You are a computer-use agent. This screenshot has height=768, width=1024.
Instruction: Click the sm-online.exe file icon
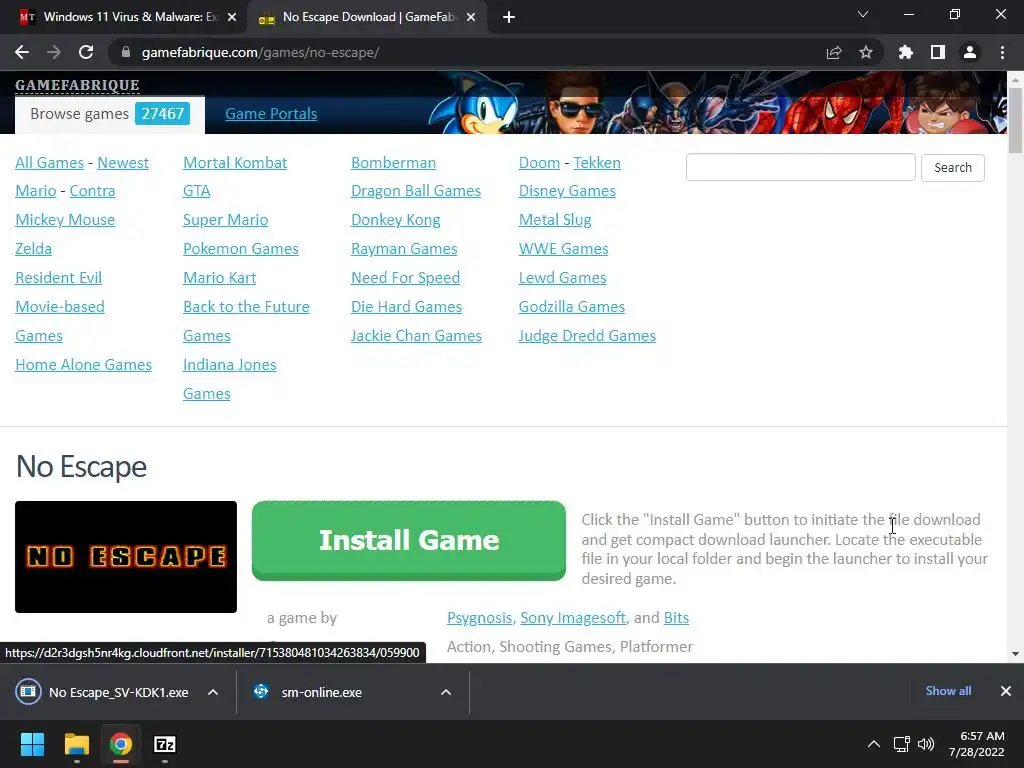pyautogui.click(x=261, y=691)
